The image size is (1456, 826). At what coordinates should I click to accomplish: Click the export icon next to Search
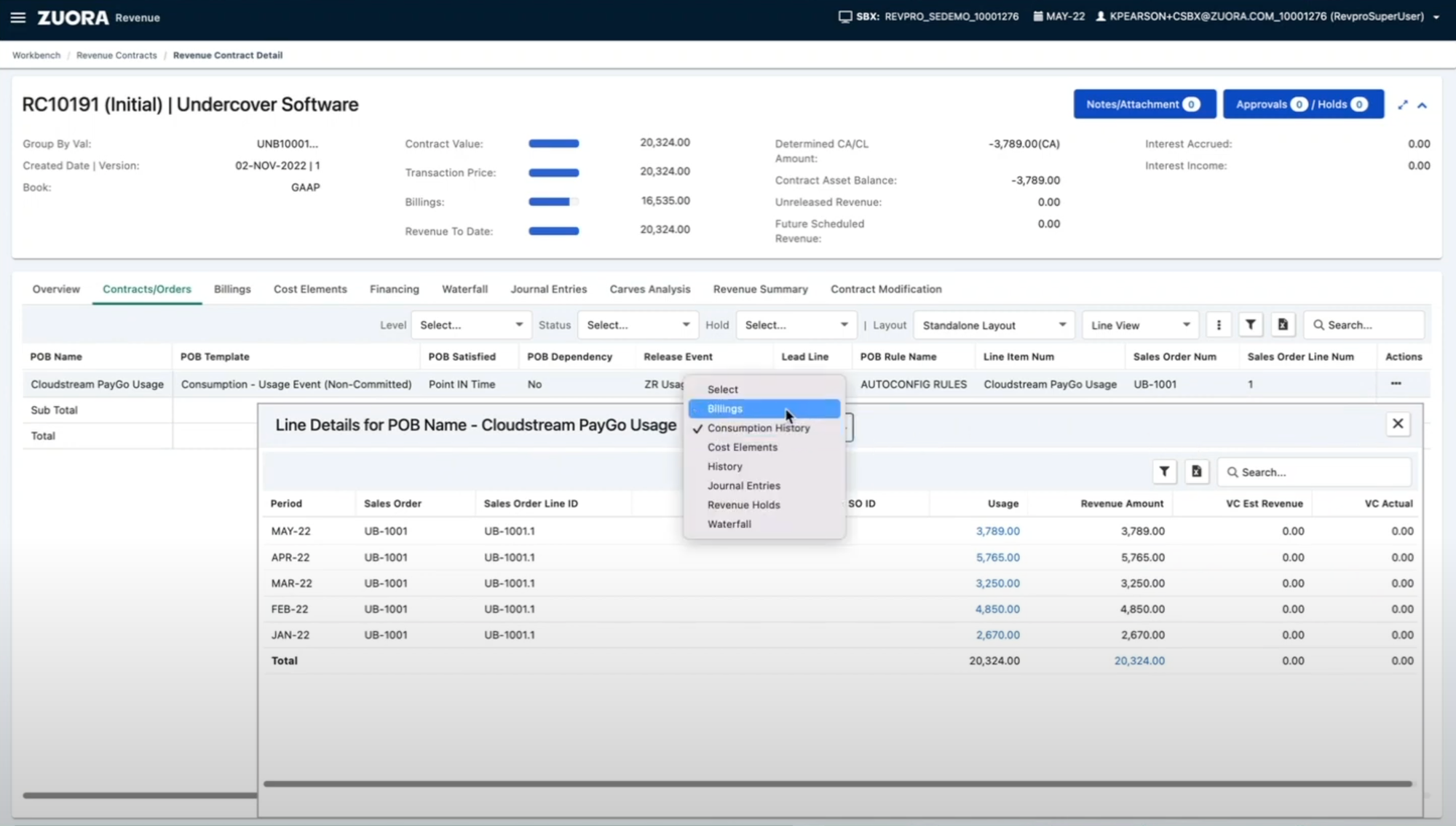1283,325
